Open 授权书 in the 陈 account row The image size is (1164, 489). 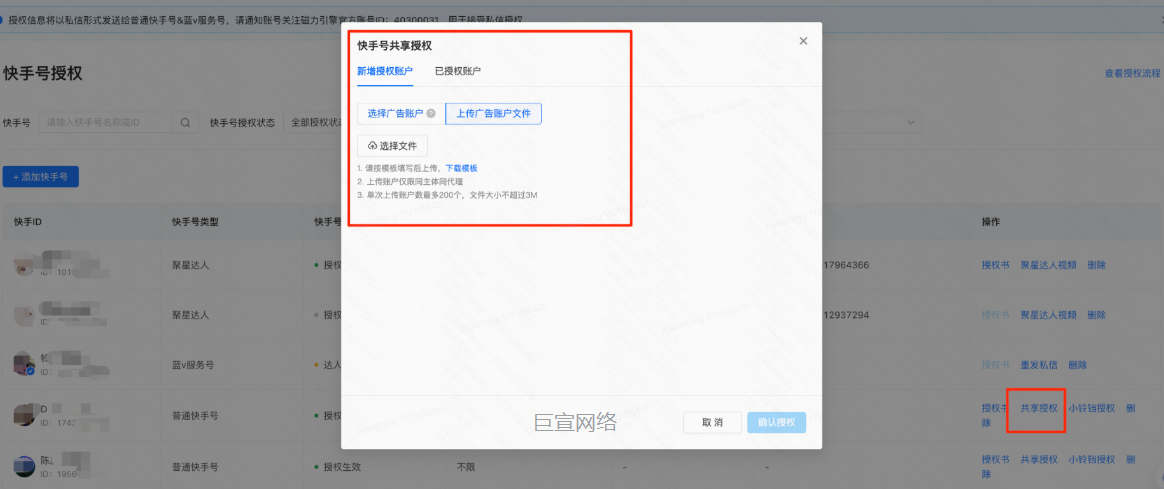pyautogui.click(x=995, y=459)
